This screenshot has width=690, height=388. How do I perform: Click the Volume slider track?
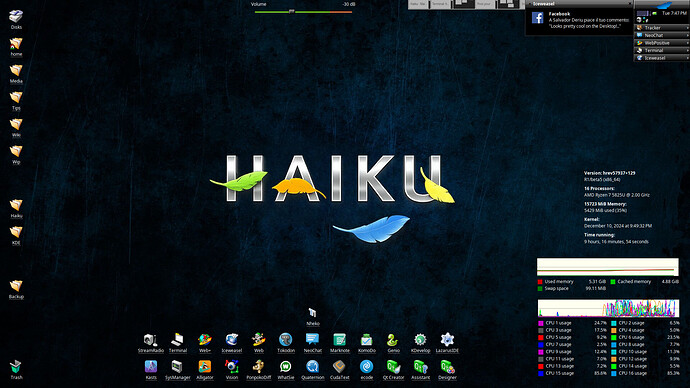303,12
